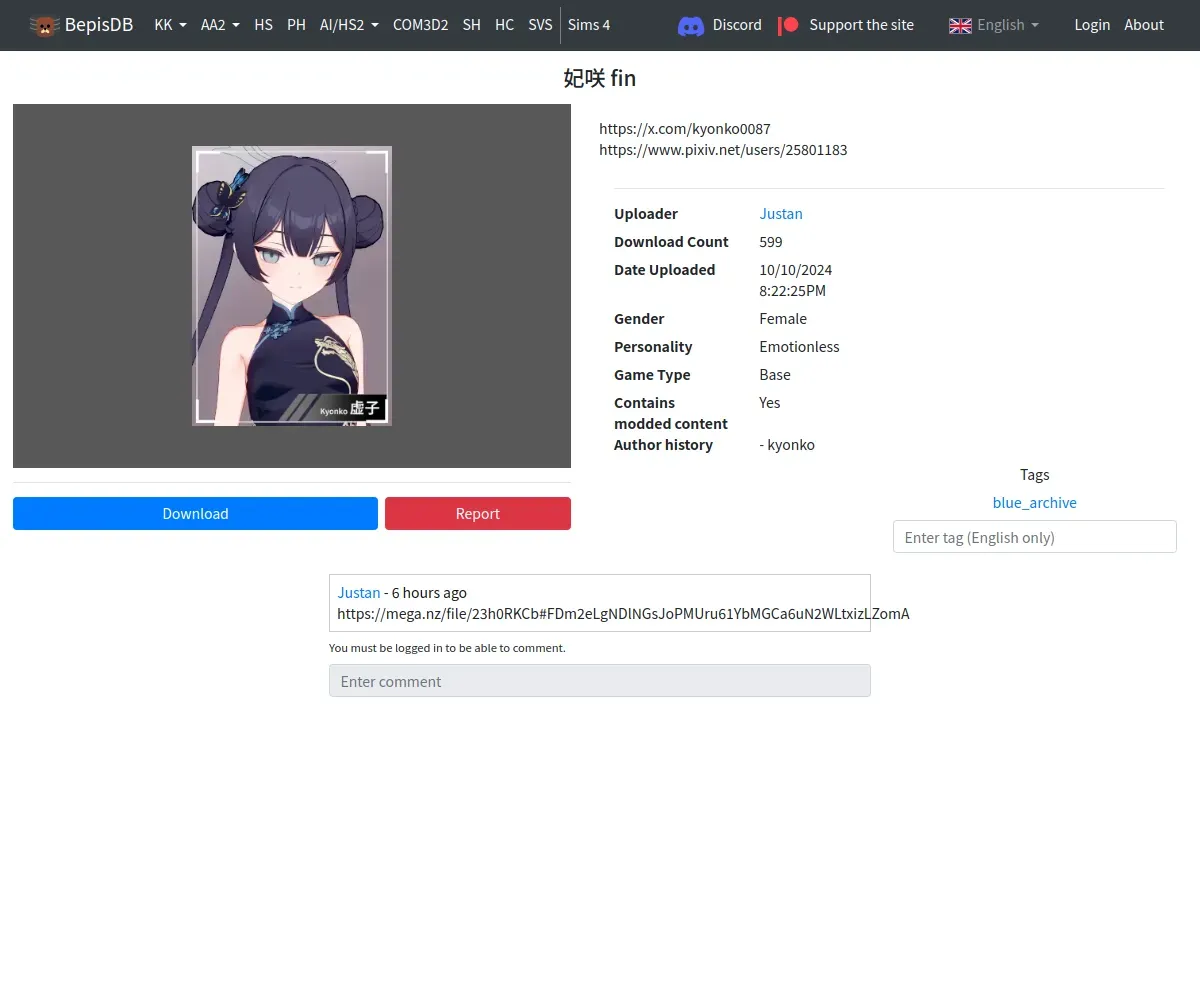Viewport: 1200px width, 1000px height.
Task: Click the download count value 599
Action: 771,241
